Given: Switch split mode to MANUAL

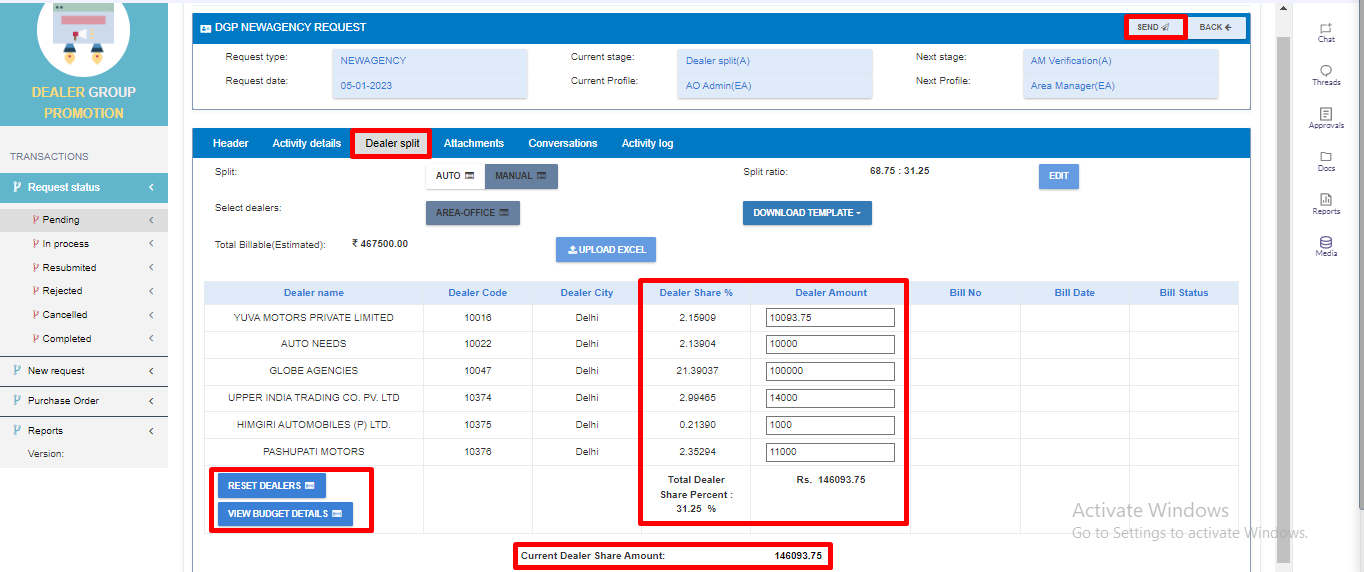Looking at the screenshot, I should pos(521,176).
